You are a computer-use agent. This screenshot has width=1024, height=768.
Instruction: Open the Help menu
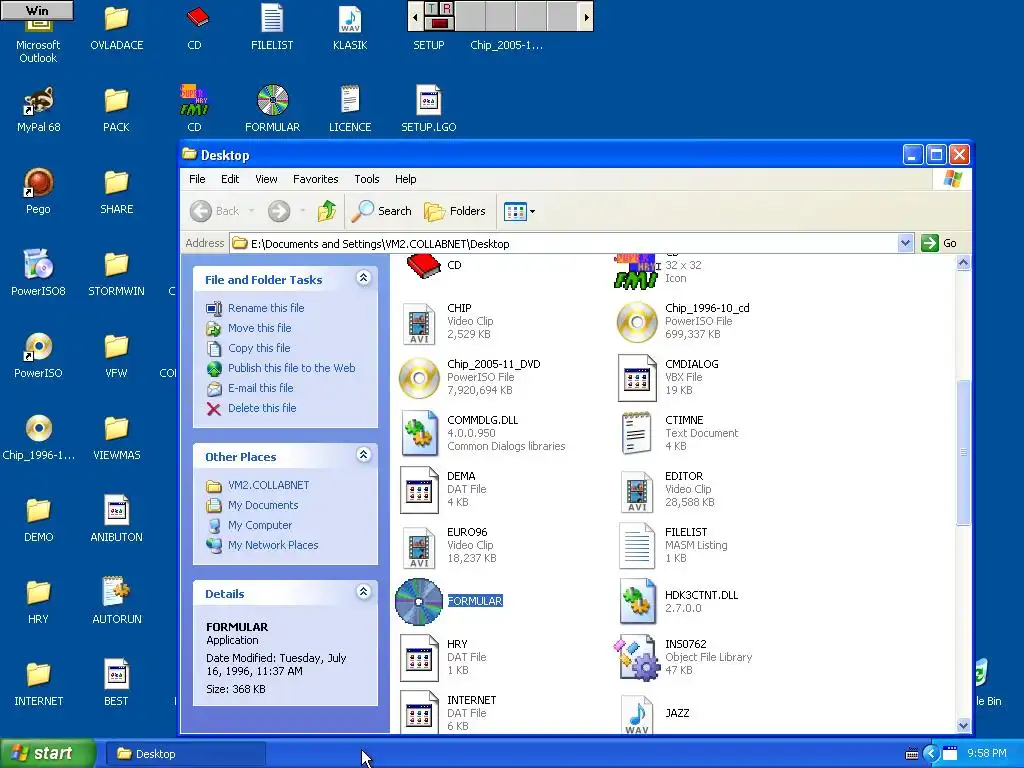[405, 179]
